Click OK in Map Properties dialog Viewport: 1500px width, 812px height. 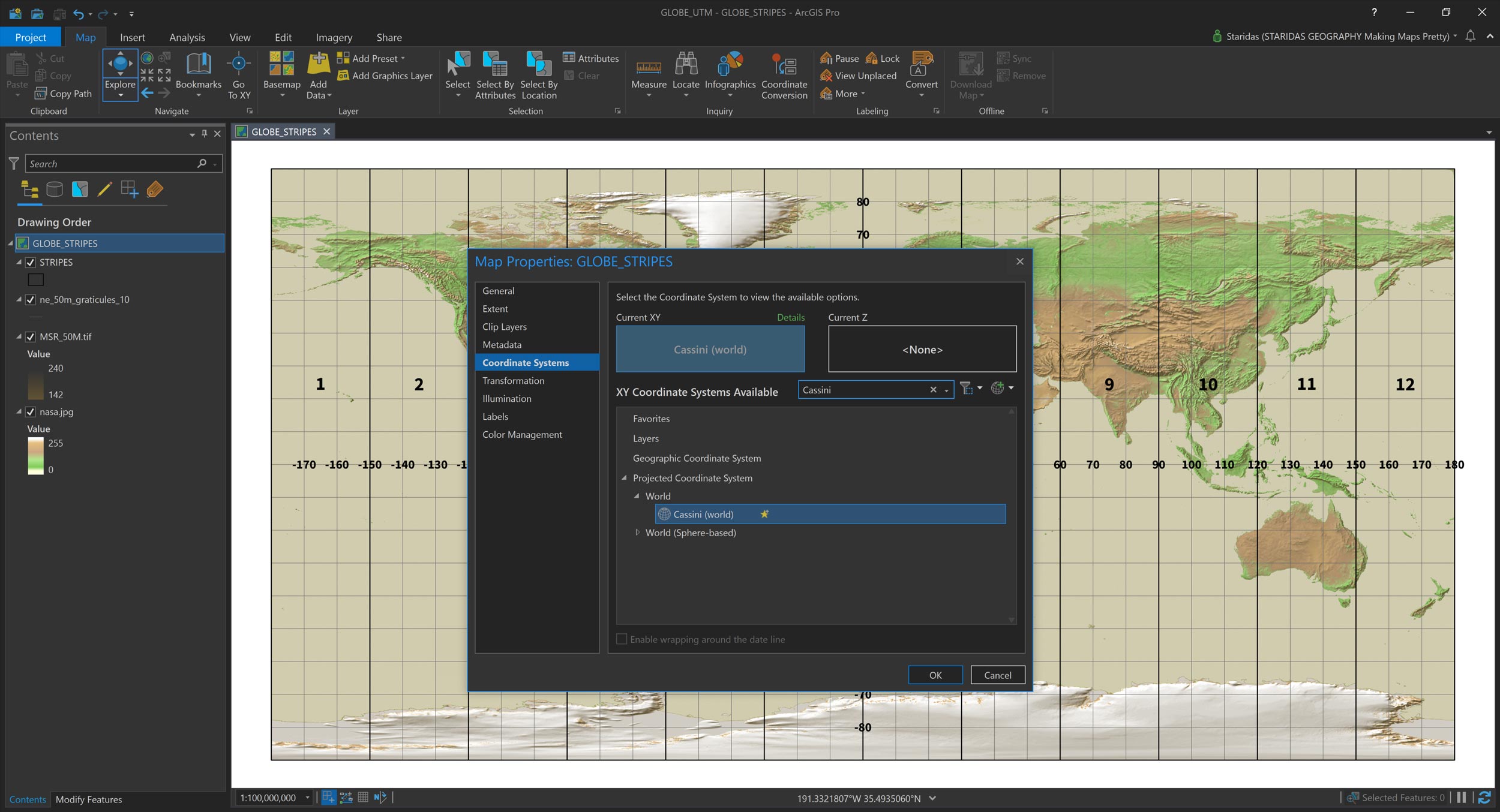pyautogui.click(x=935, y=675)
